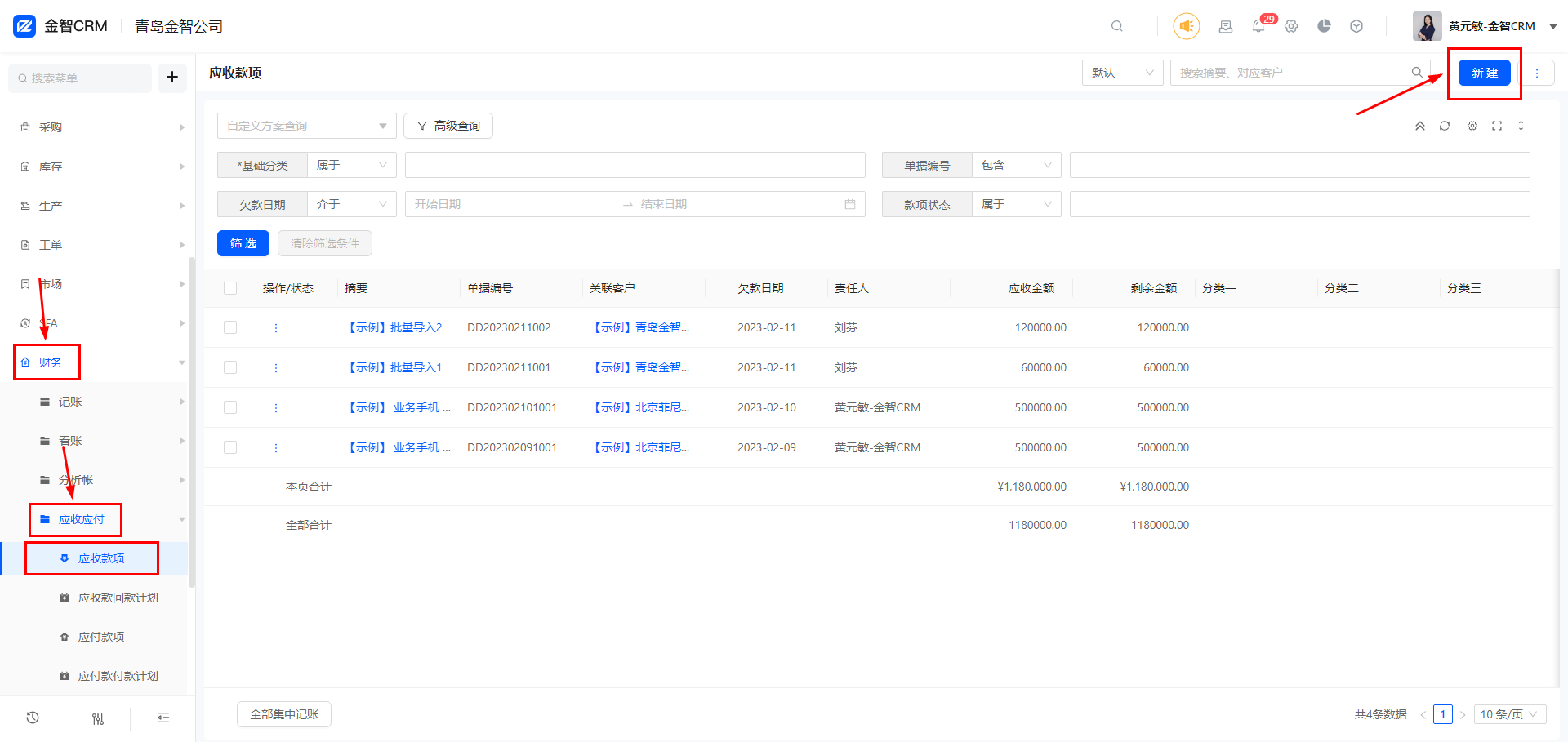Click the sidebar vertical scrollbar

(x=192, y=422)
